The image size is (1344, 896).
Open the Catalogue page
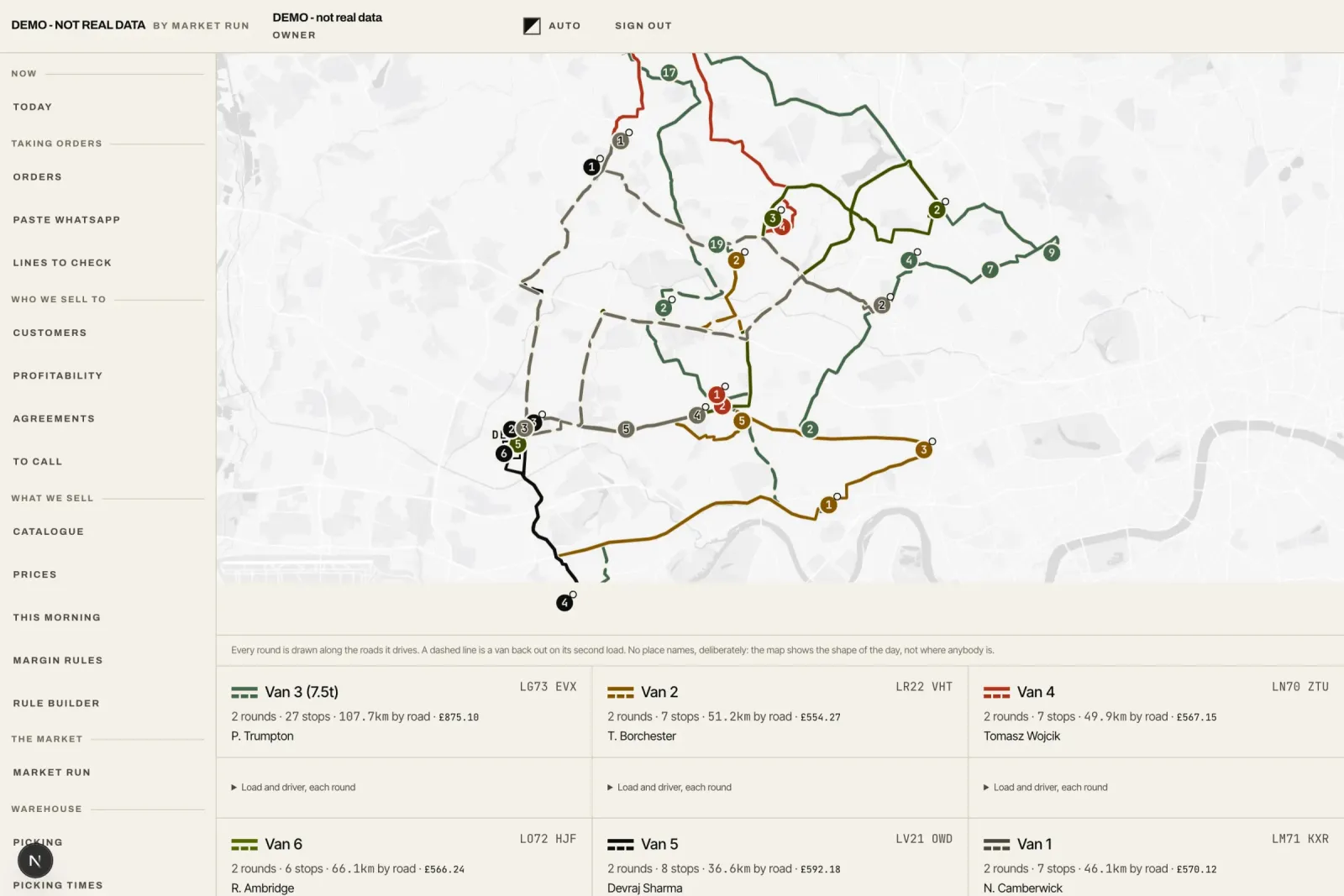point(48,532)
